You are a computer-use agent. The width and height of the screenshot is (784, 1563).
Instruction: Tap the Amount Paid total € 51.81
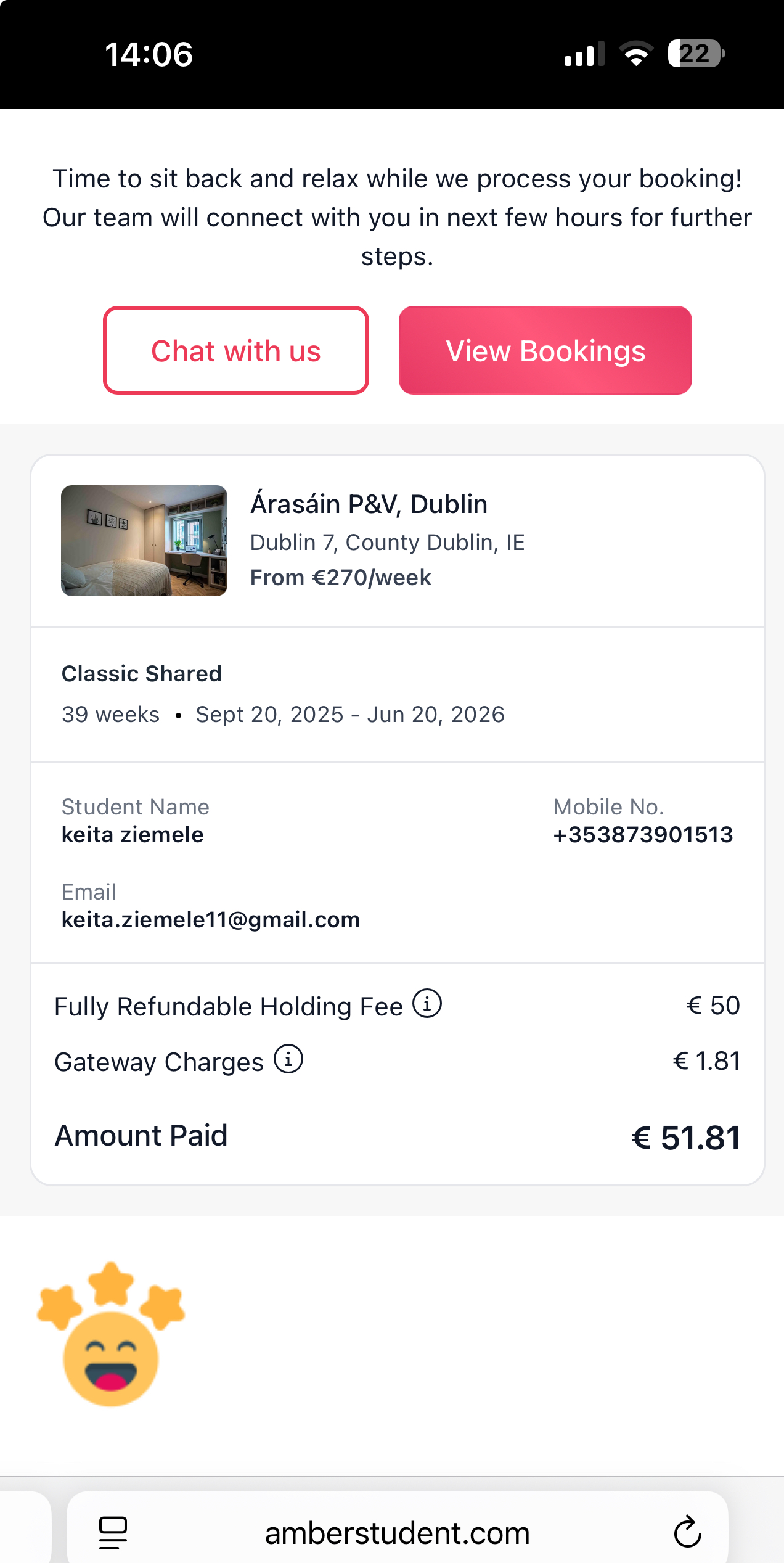click(685, 1138)
